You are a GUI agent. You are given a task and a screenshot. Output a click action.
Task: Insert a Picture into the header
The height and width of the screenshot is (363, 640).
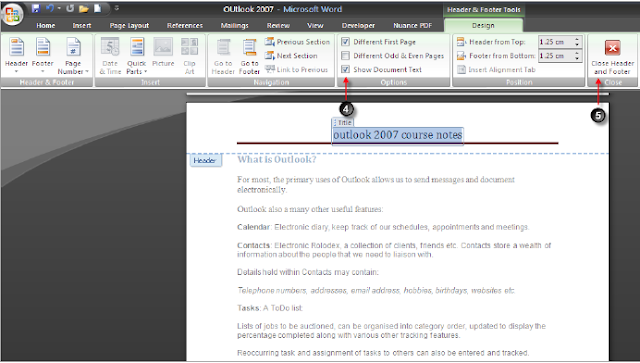click(163, 52)
